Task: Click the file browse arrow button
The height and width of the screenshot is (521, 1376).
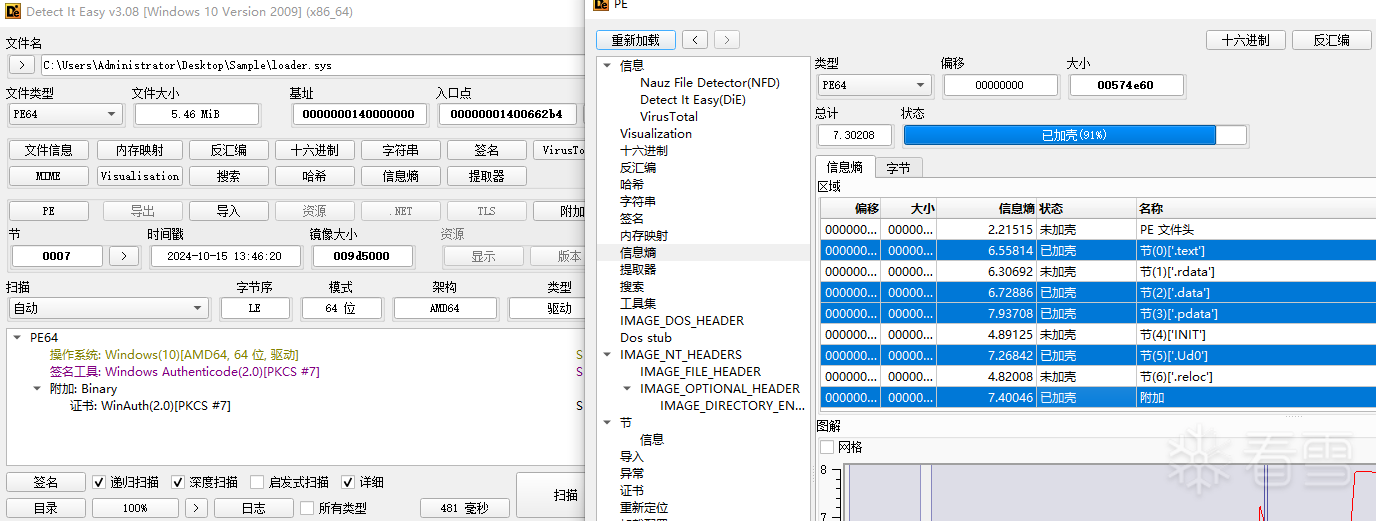Action: coord(21,65)
